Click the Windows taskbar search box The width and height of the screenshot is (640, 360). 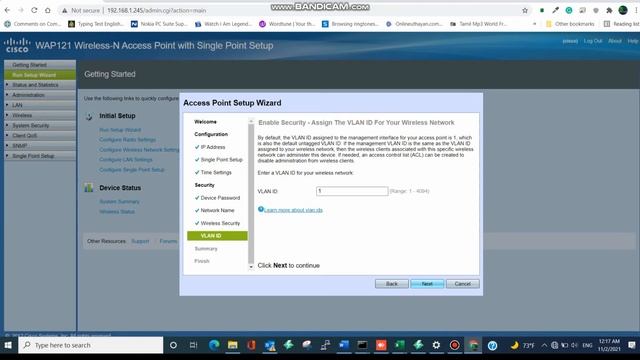pyautogui.click(x=91, y=345)
